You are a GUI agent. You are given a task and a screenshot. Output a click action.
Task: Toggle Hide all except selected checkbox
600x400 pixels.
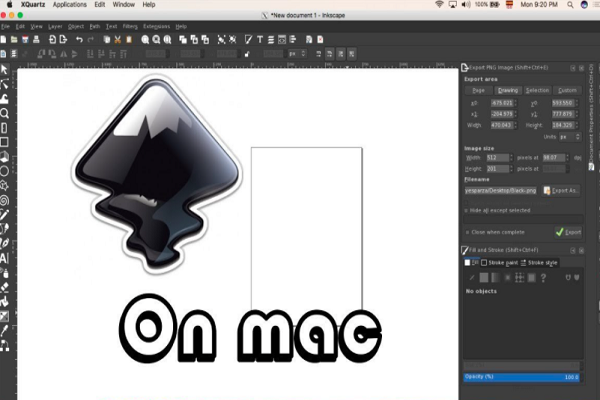pyautogui.click(x=466, y=211)
